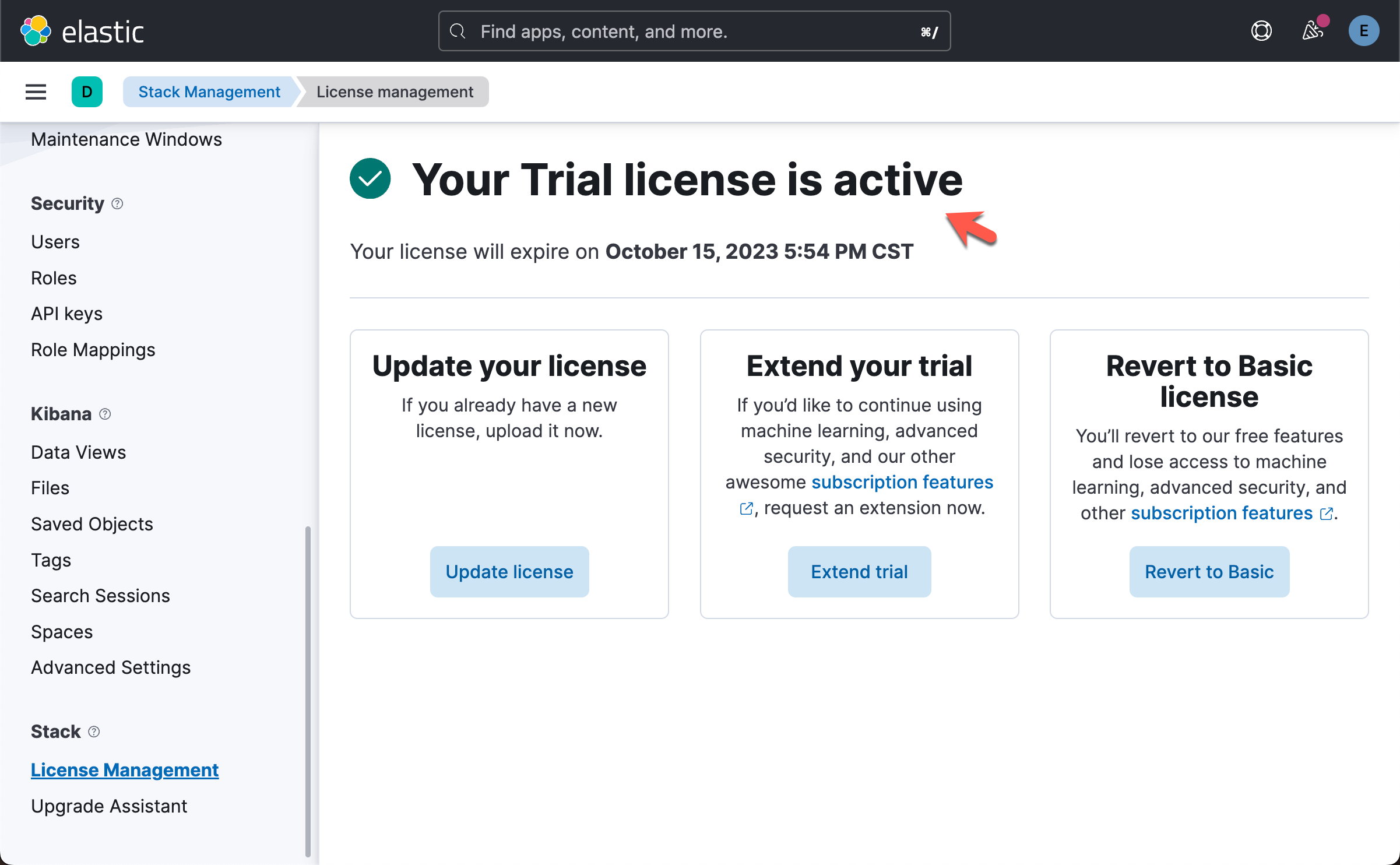This screenshot has width=1400, height=865.
Task: Click Kibana section help icon
Action: [x=105, y=414]
